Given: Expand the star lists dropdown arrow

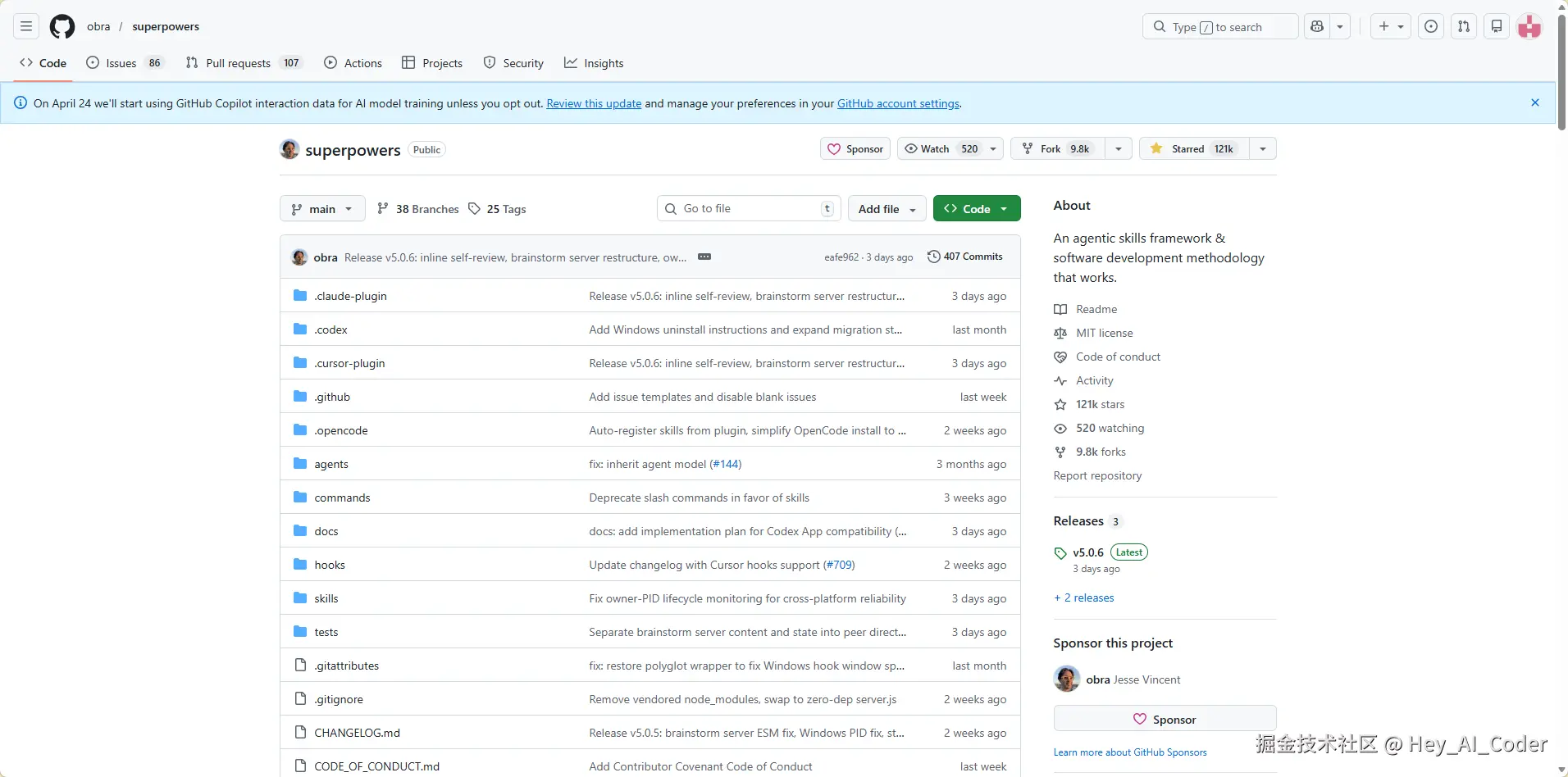Looking at the screenshot, I should (x=1263, y=148).
